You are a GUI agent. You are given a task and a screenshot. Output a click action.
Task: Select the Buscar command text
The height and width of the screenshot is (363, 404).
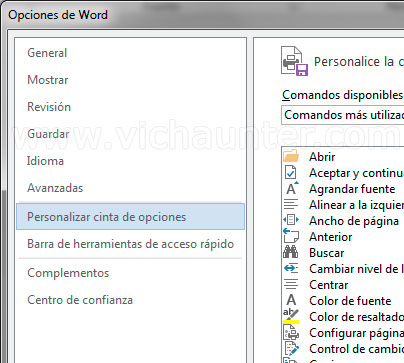coord(327,253)
